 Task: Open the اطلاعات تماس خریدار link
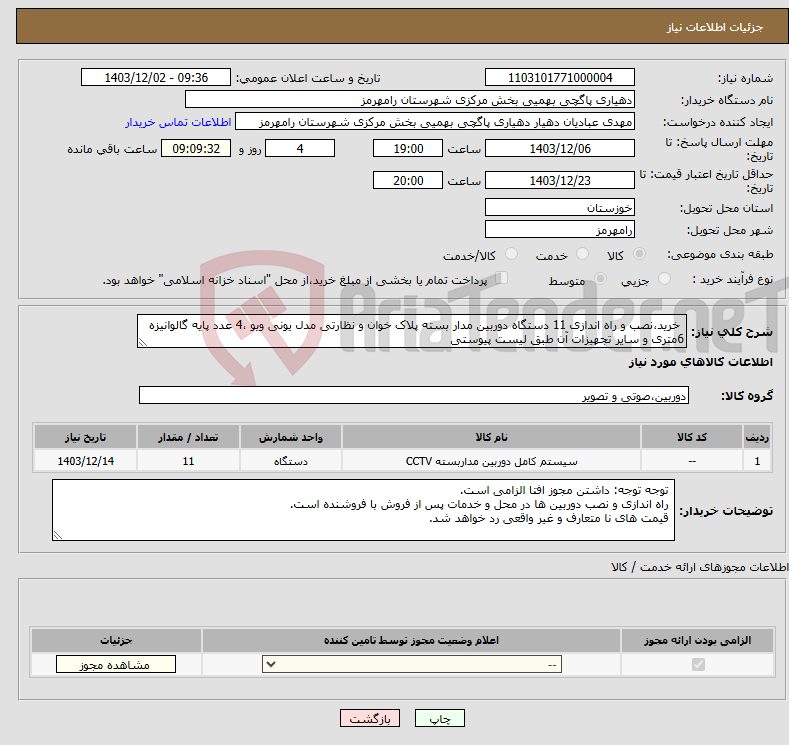point(178,122)
